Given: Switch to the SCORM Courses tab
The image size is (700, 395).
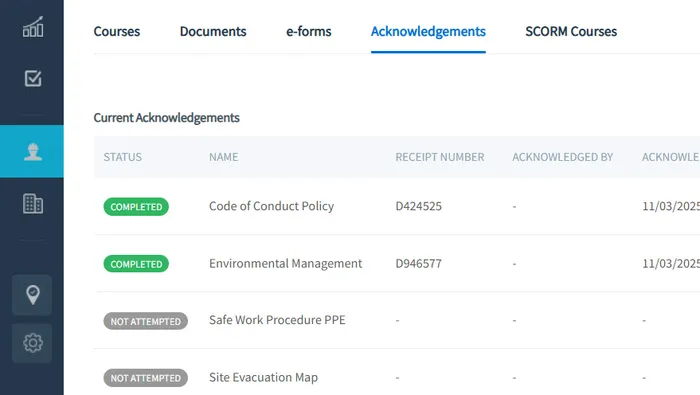Looking at the screenshot, I should click(571, 32).
